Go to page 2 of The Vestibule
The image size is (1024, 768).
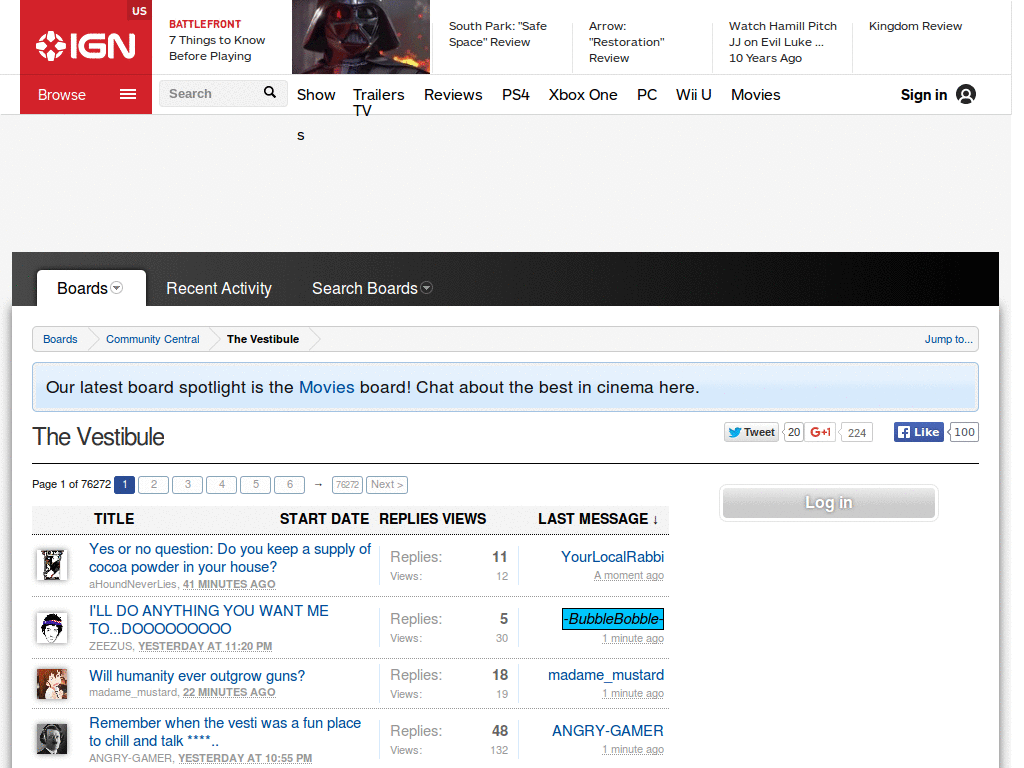click(x=153, y=484)
